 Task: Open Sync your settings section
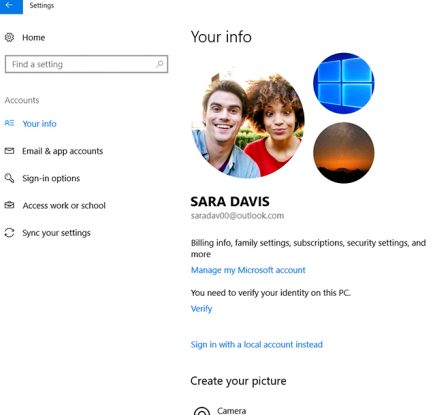[56, 233]
